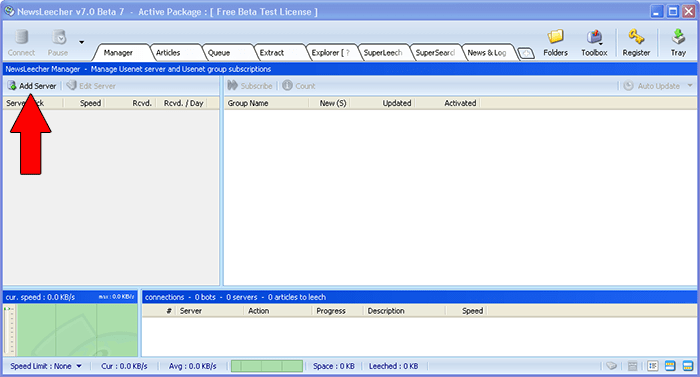Image resolution: width=700 pixels, height=377 pixels.
Task: Click the grey drive icon in status bar
Action: [611, 366]
